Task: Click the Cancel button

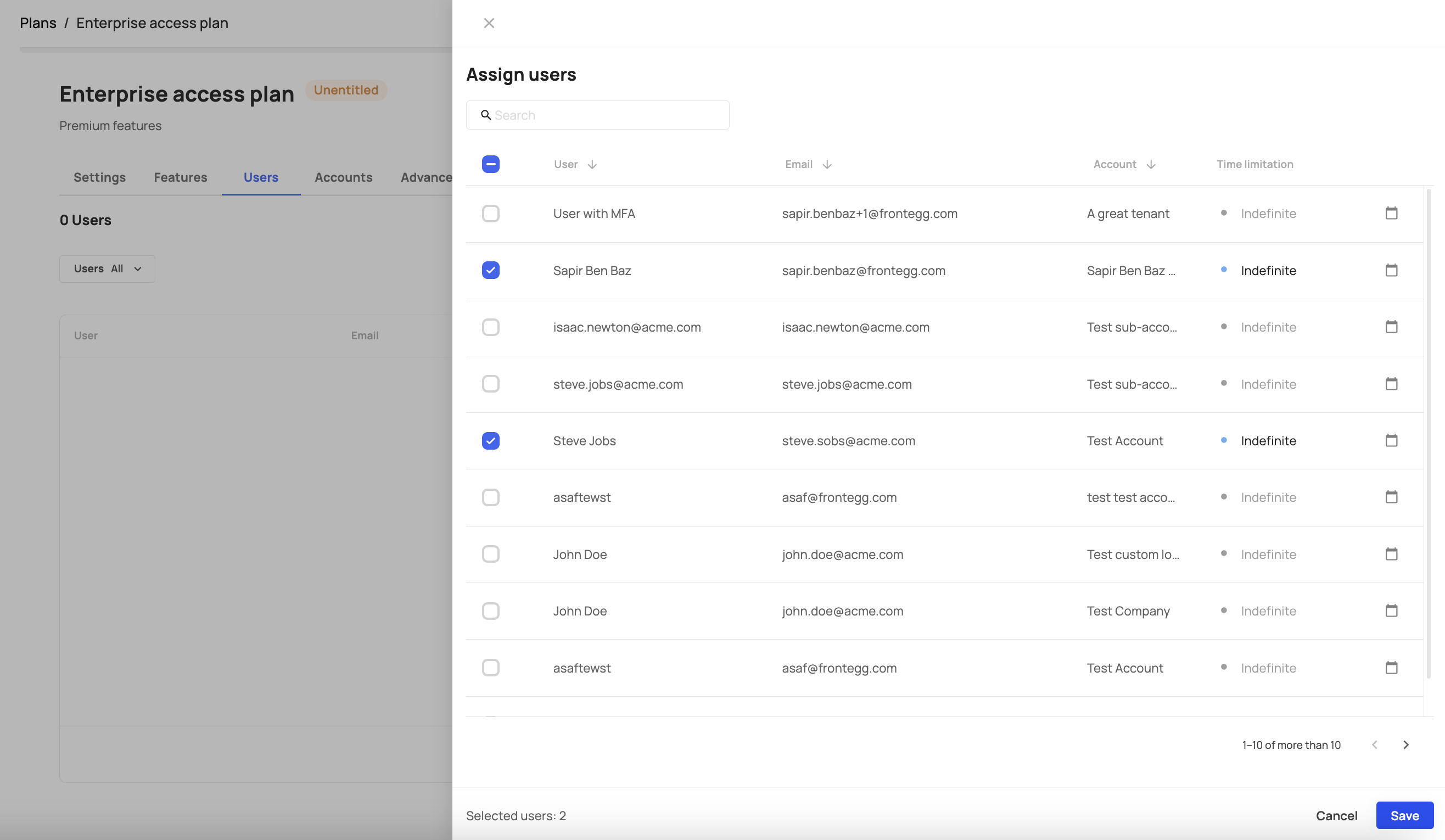Action: pyautogui.click(x=1336, y=815)
